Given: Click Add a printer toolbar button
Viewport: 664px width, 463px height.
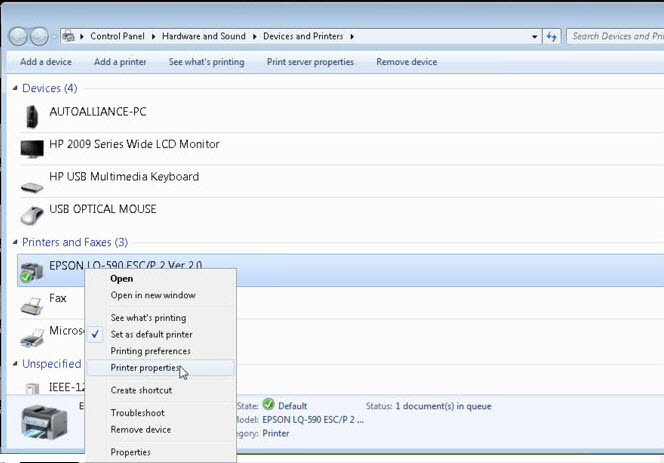Looking at the screenshot, I should pyautogui.click(x=120, y=62).
